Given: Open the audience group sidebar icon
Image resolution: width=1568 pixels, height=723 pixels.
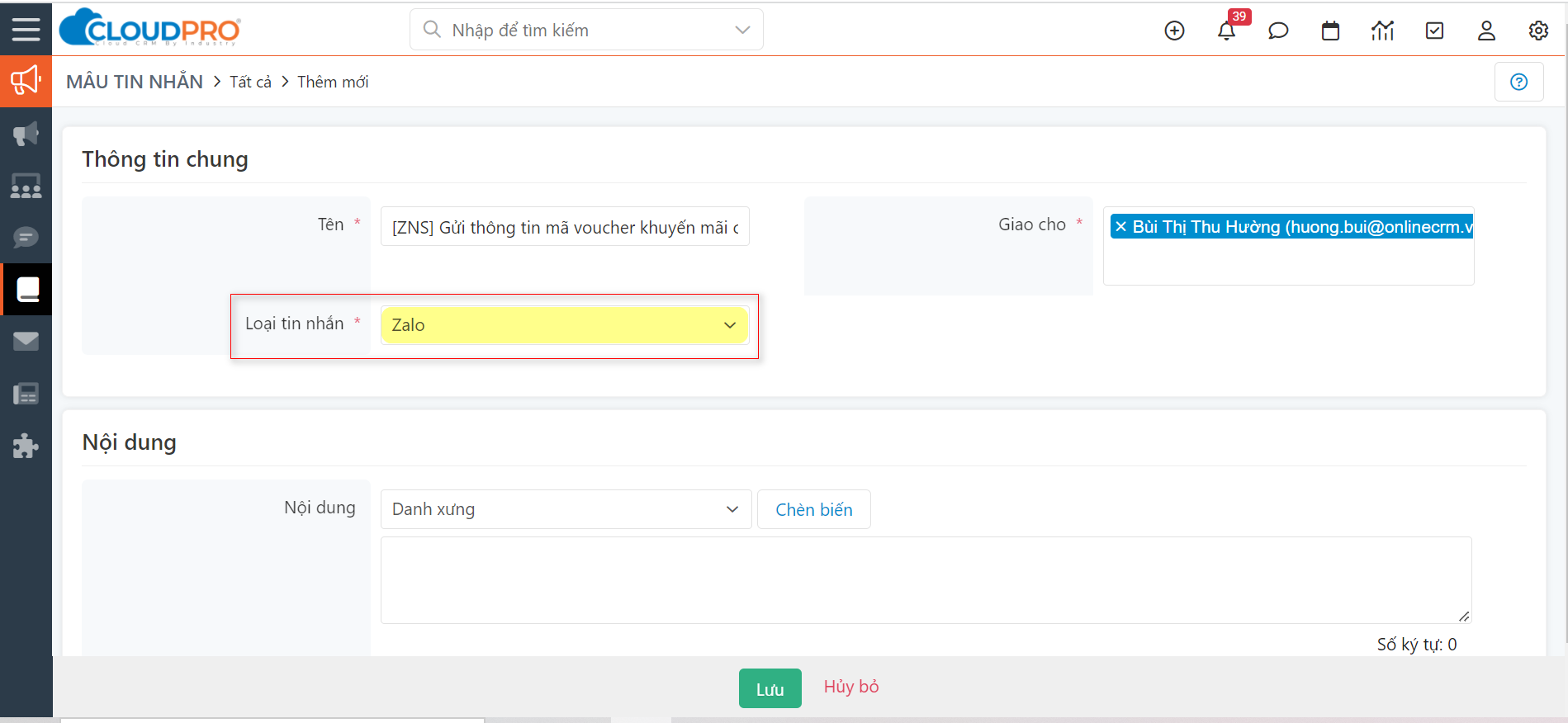Looking at the screenshot, I should pyautogui.click(x=26, y=186).
